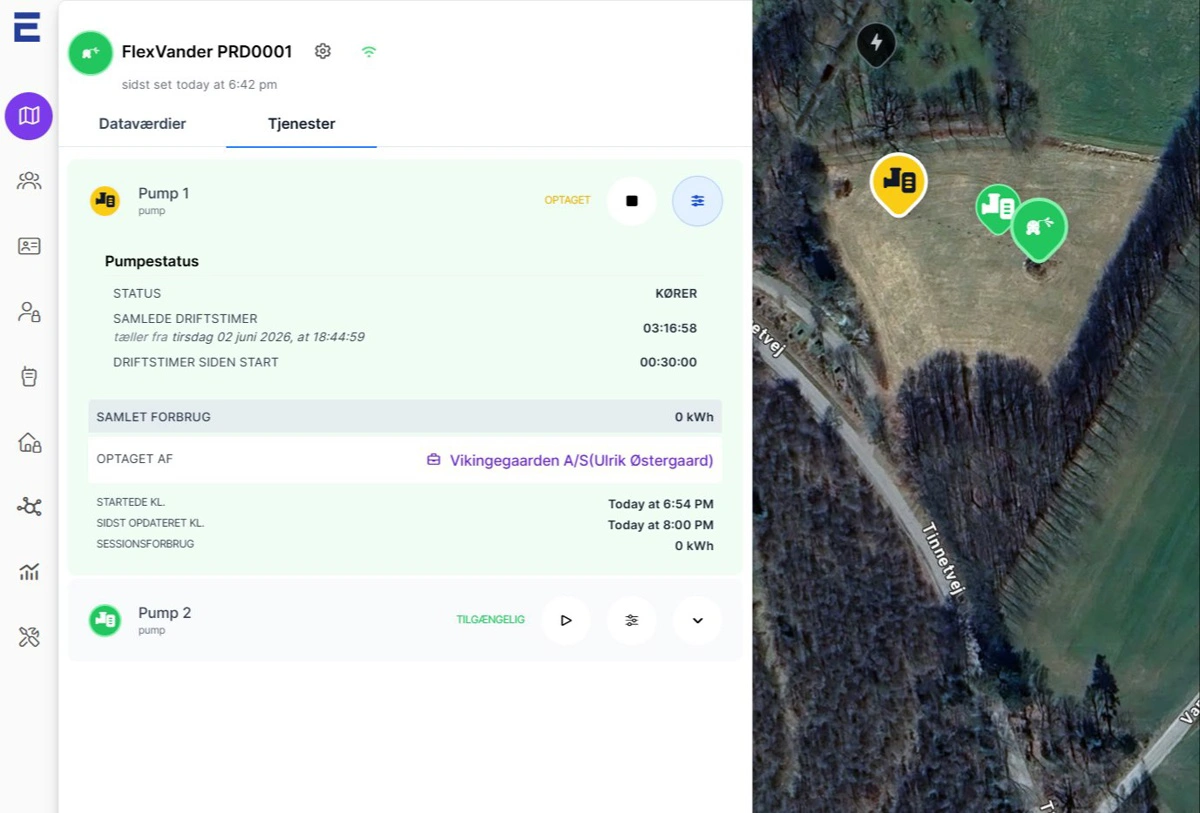Switch to the Dataværdier tab
Image resolution: width=1200 pixels, height=813 pixels.
coord(142,124)
